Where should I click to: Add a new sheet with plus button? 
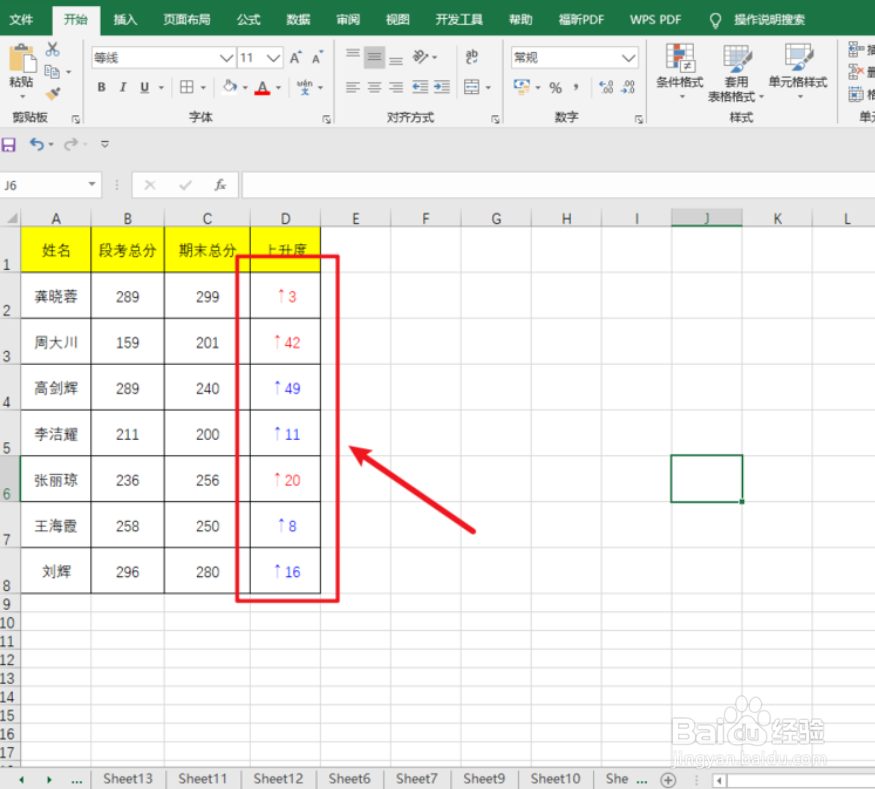pos(668,780)
